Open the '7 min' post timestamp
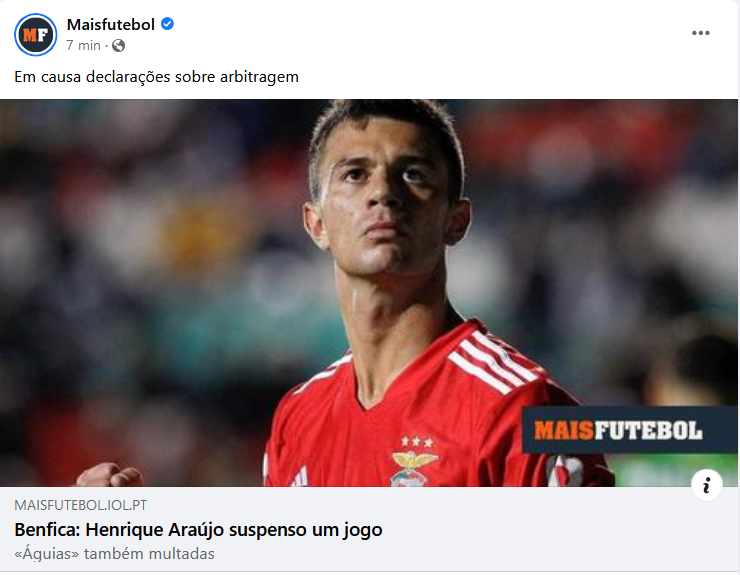Screen dimensions: 740x575 click(x=84, y=45)
